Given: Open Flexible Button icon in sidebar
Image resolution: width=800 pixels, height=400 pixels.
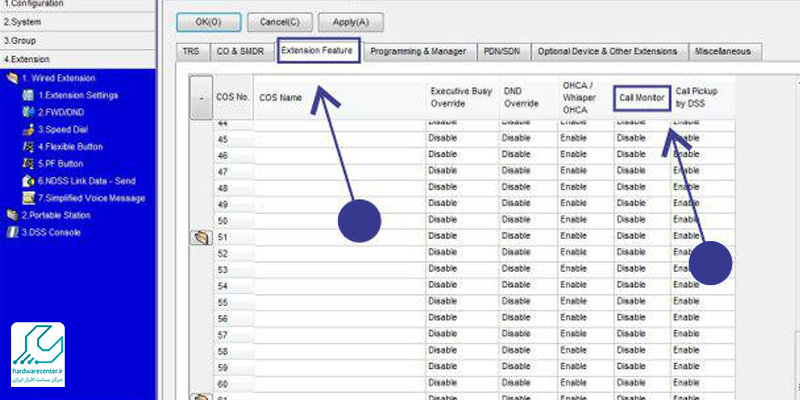Looking at the screenshot, I should click(28, 146).
